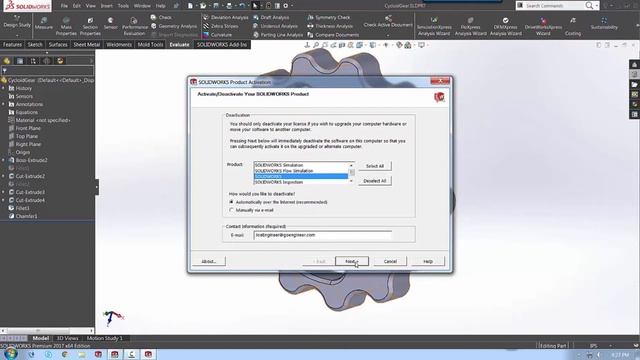
Task: Click the E-mail input field
Action: click(x=322, y=235)
